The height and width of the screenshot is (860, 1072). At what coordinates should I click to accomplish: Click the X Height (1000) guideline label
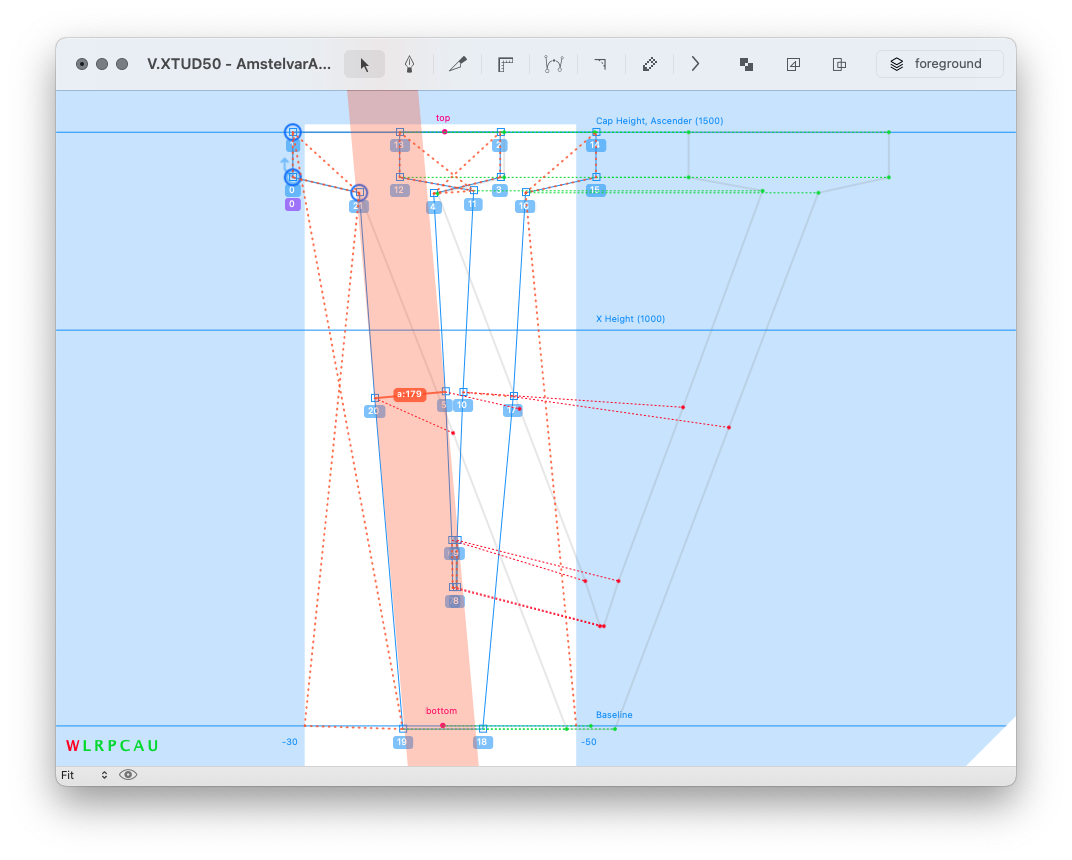(630, 319)
